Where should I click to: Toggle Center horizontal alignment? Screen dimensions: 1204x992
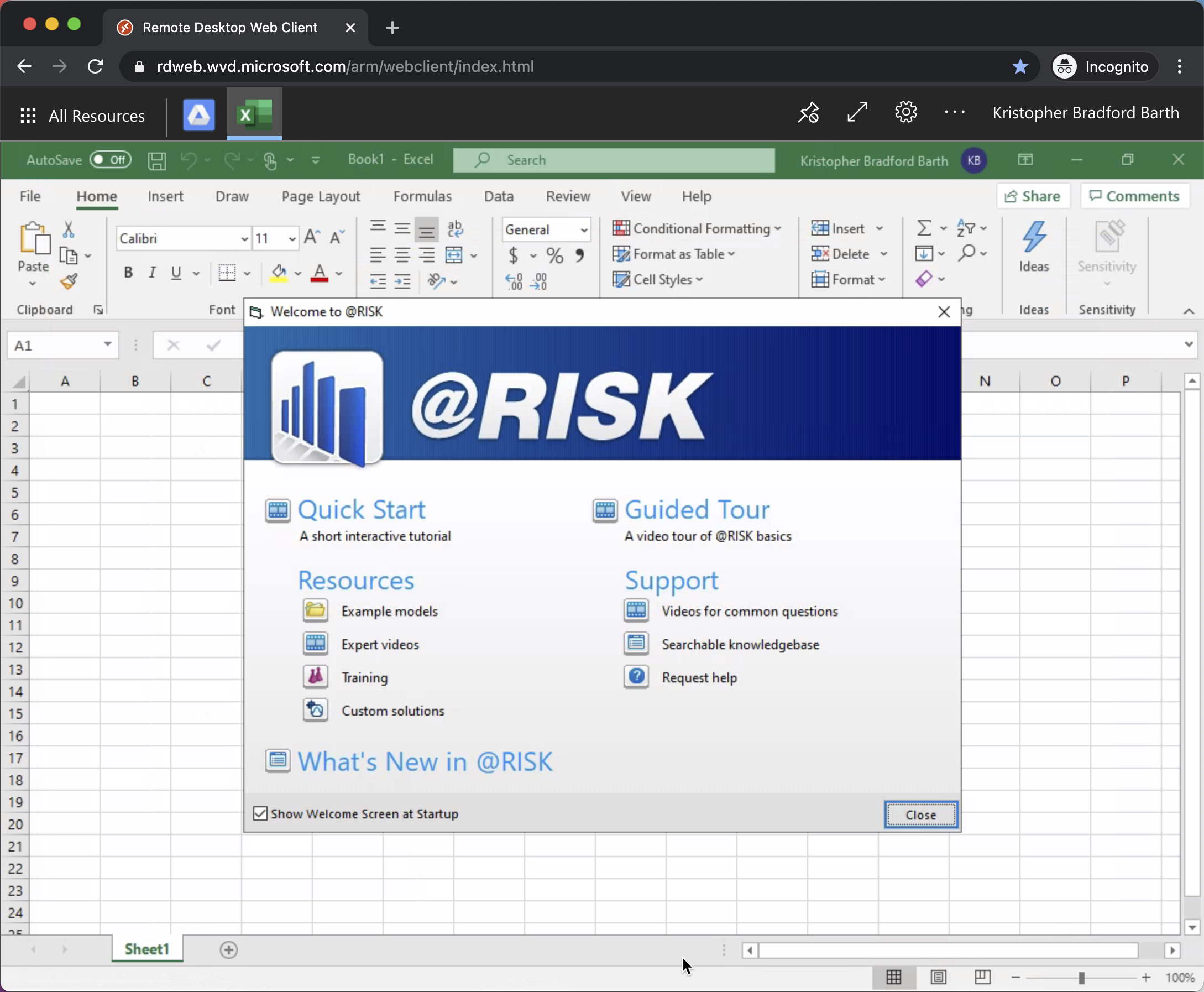(402, 255)
